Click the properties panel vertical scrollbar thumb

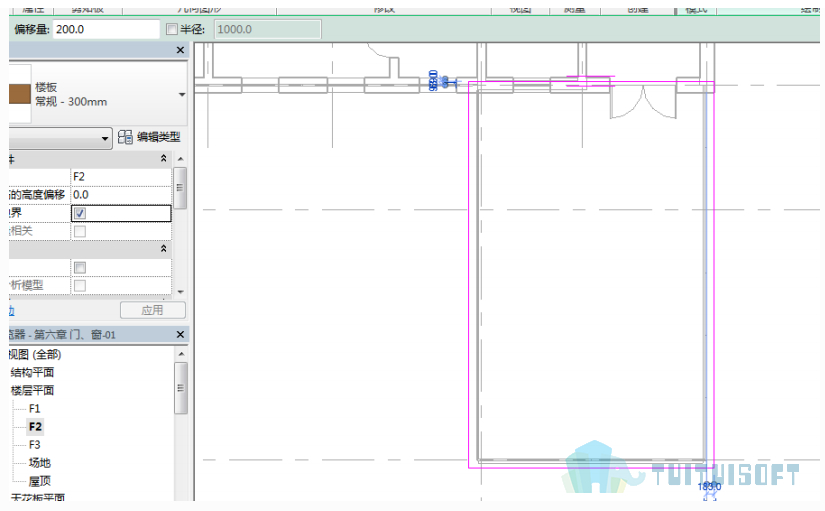(180, 188)
